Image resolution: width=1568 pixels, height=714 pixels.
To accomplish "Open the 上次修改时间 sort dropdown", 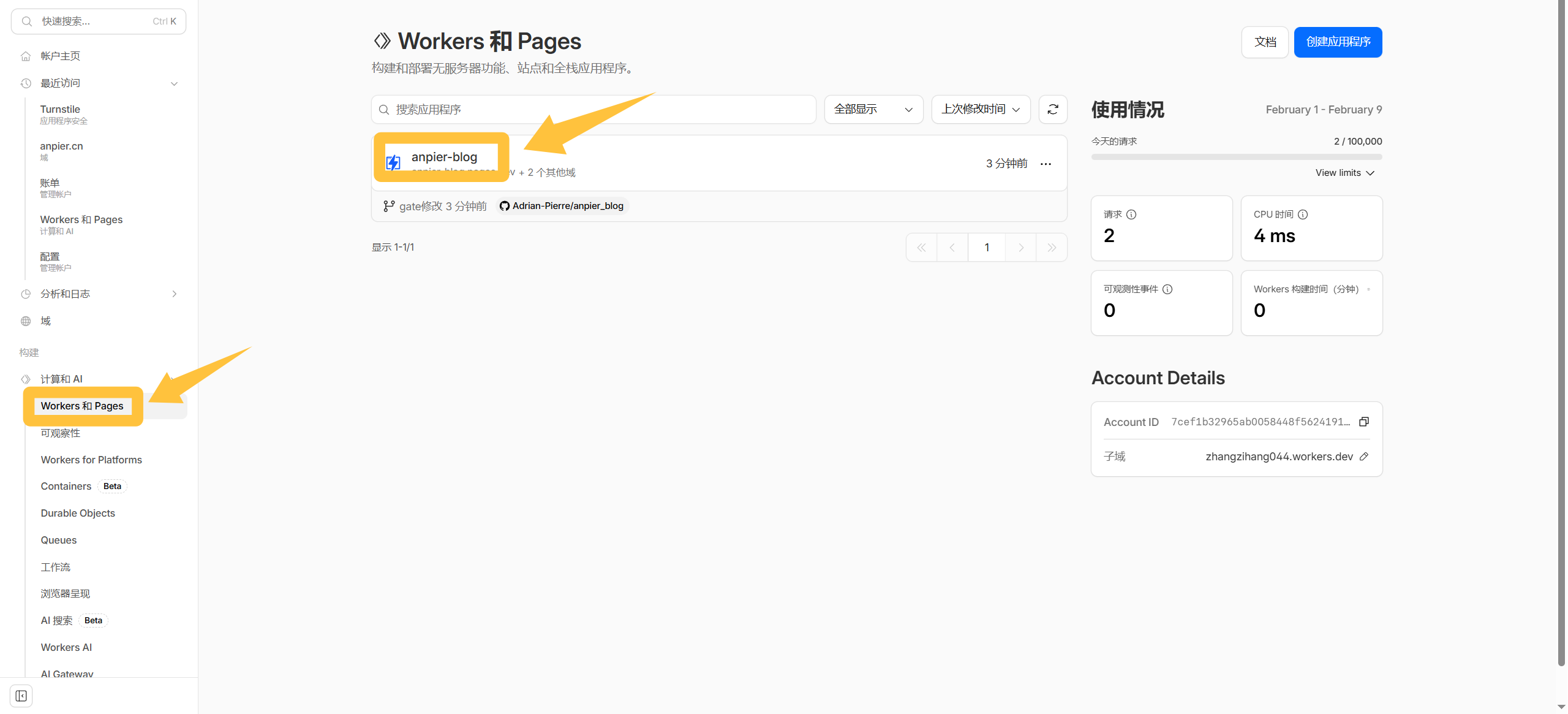I will pos(981,110).
